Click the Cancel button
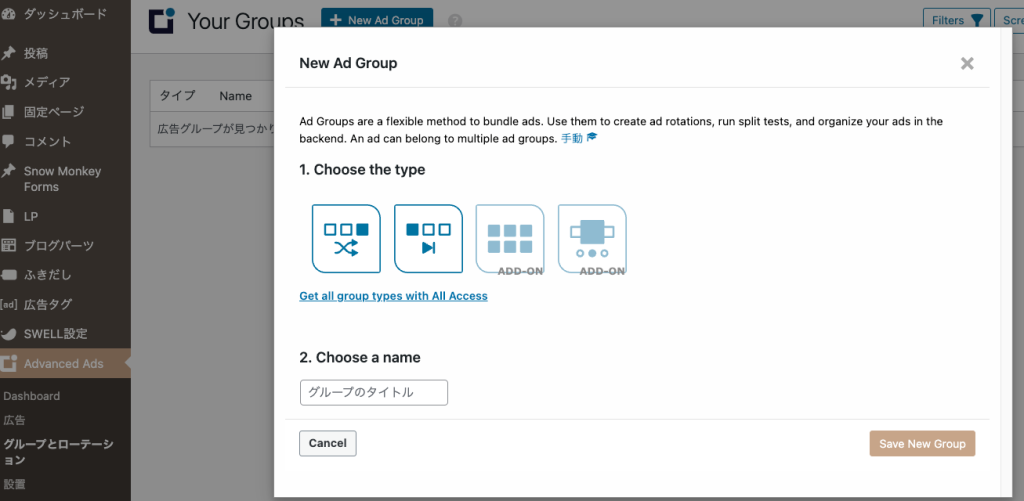The height and width of the screenshot is (501, 1024). [327, 443]
